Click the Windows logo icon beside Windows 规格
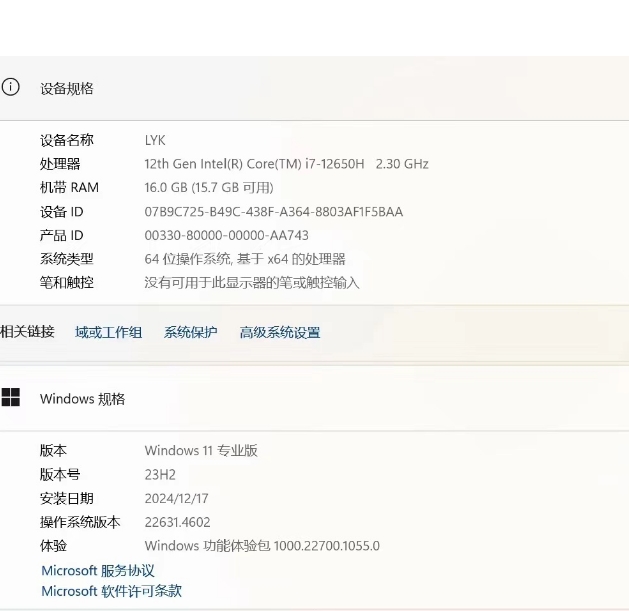Viewport: 629px width, 611px height. tap(10, 397)
